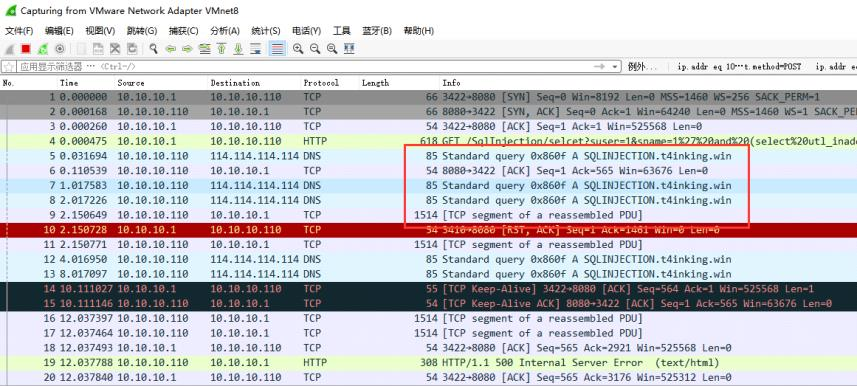This screenshot has width=857, height=386.
Task: Open find packet magnifier tool
Action: (x=154, y=49)
